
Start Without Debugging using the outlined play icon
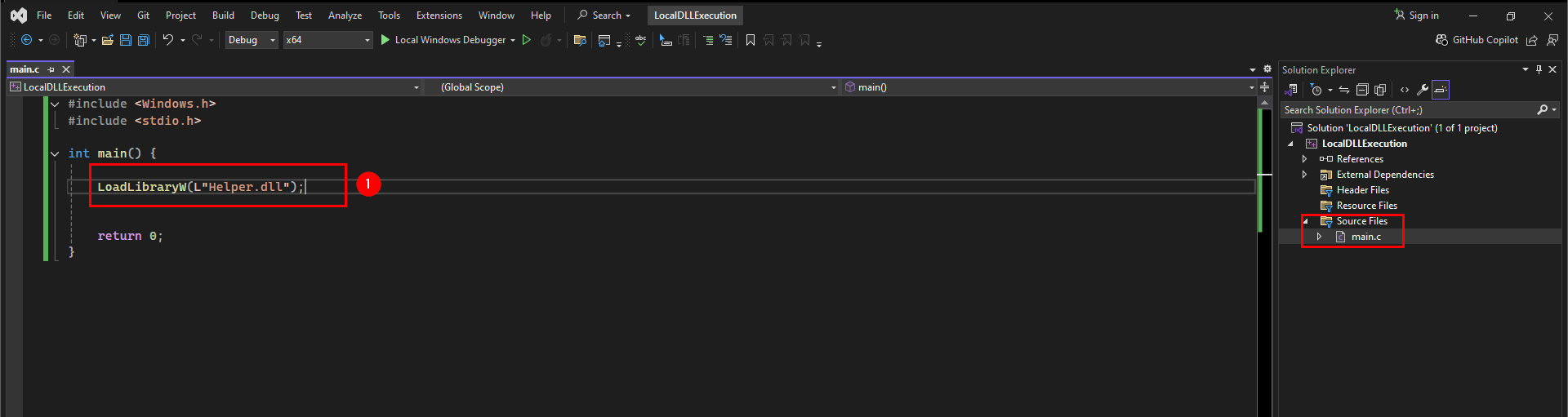[527, 40]
